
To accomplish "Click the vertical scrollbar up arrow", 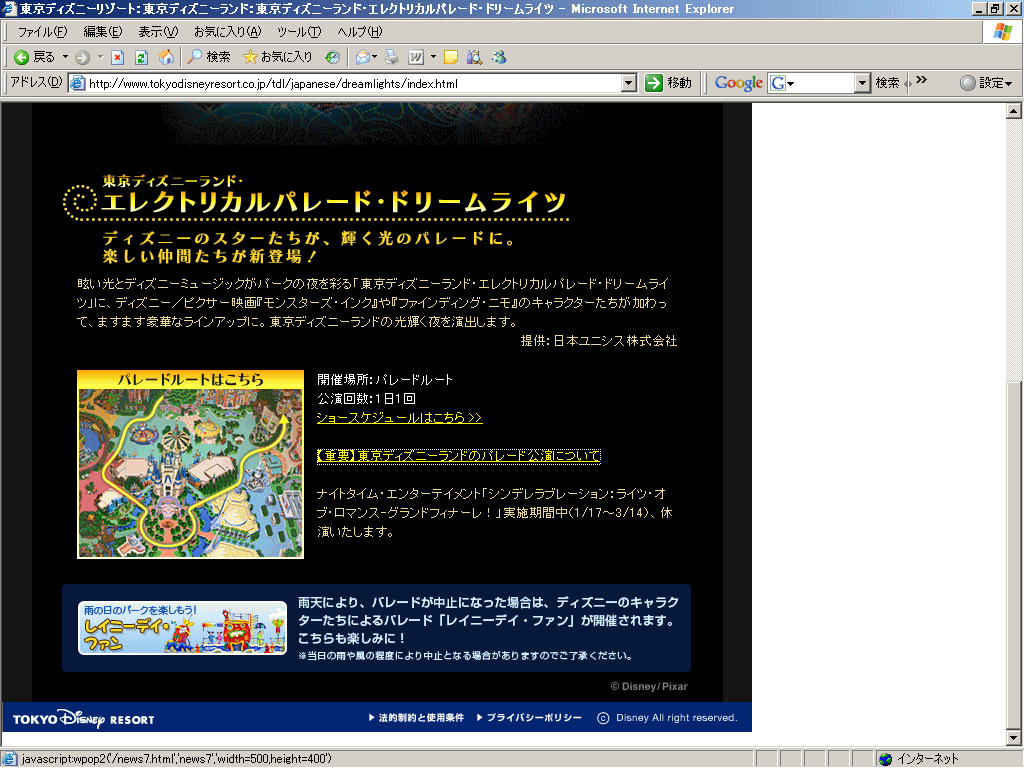I will 1014,111.
